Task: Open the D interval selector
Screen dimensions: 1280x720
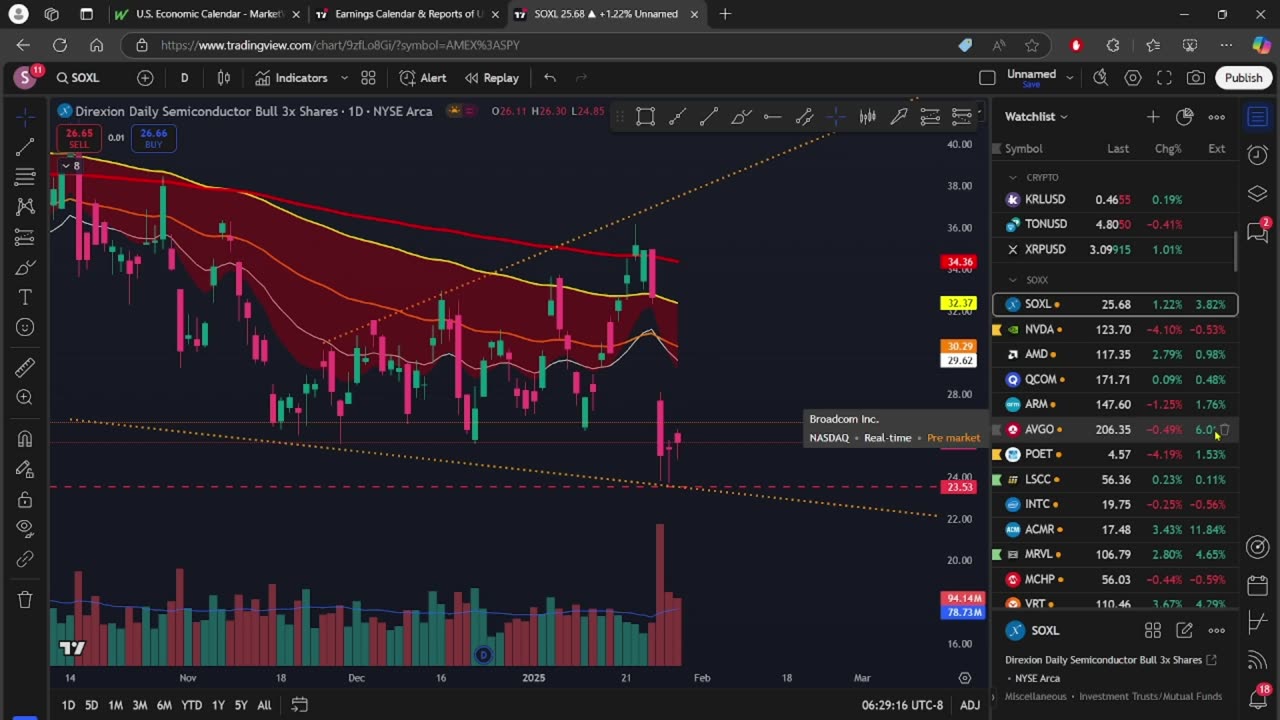Action: [184, 78]
